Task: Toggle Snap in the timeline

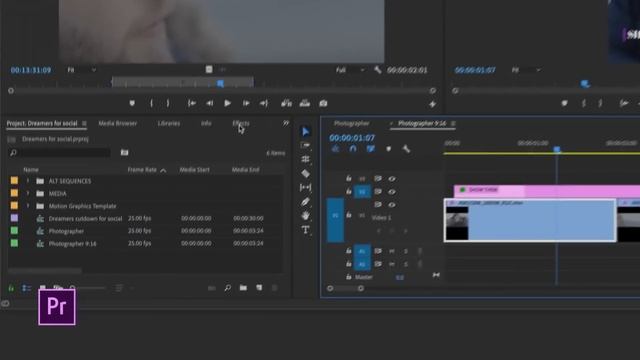Action: 353,149
